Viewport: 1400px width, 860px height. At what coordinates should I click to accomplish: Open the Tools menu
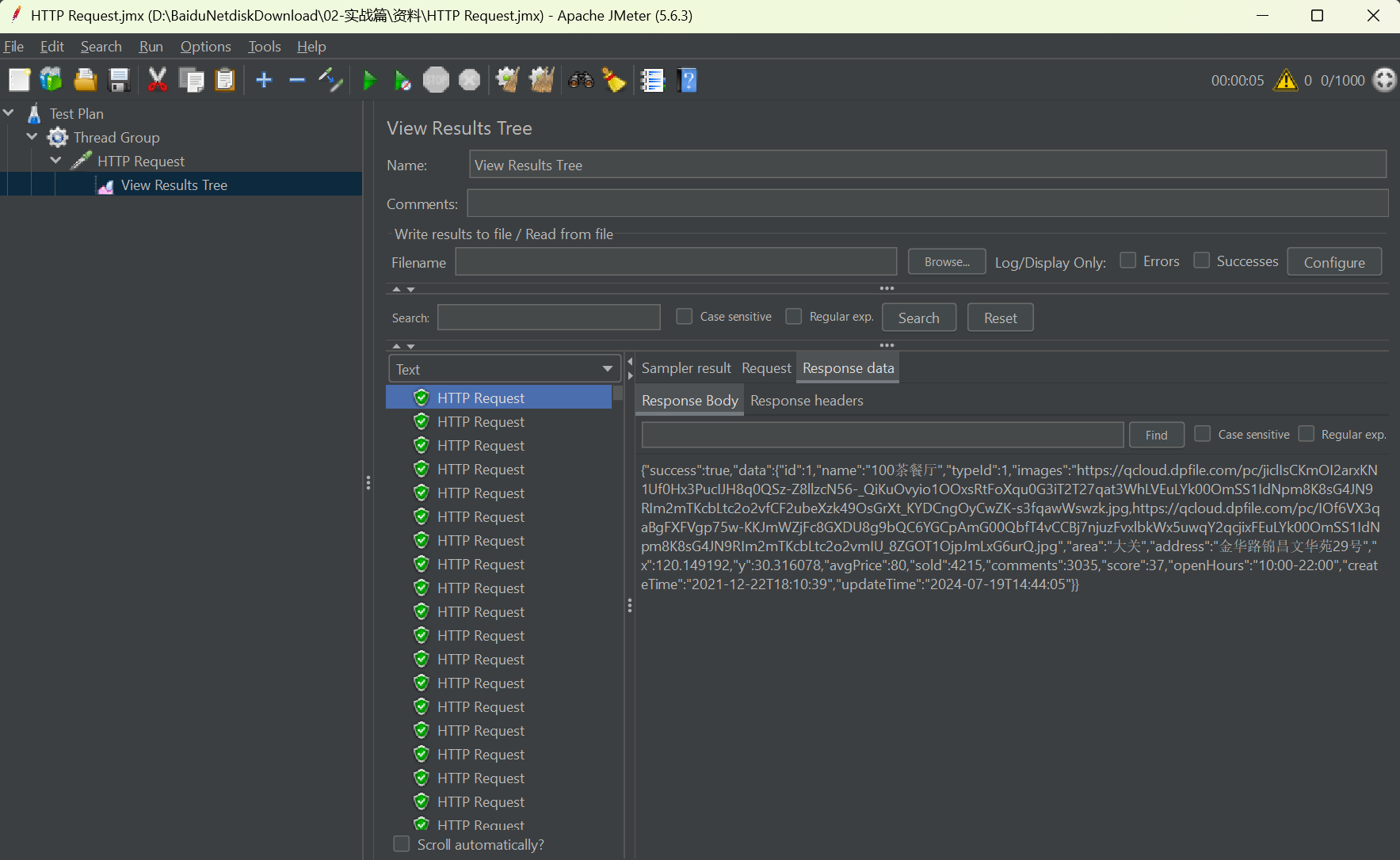265,47
